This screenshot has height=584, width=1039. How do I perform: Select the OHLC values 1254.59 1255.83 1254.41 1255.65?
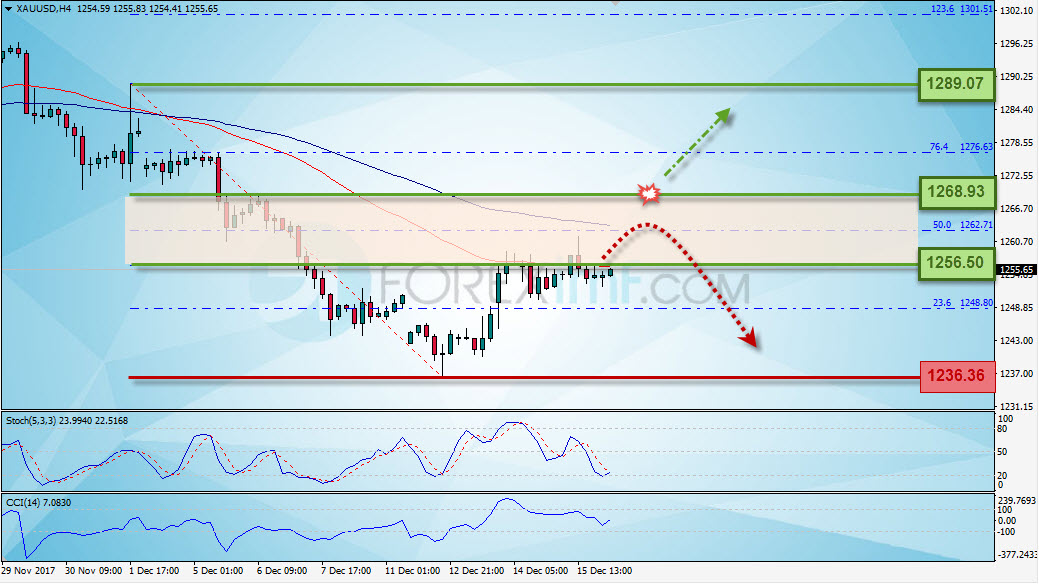tap(147, 9)
